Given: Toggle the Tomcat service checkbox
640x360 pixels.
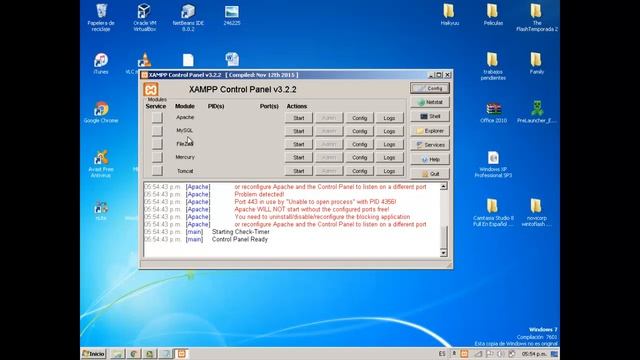Looking at the screenshot, I should tap(157, 171).
